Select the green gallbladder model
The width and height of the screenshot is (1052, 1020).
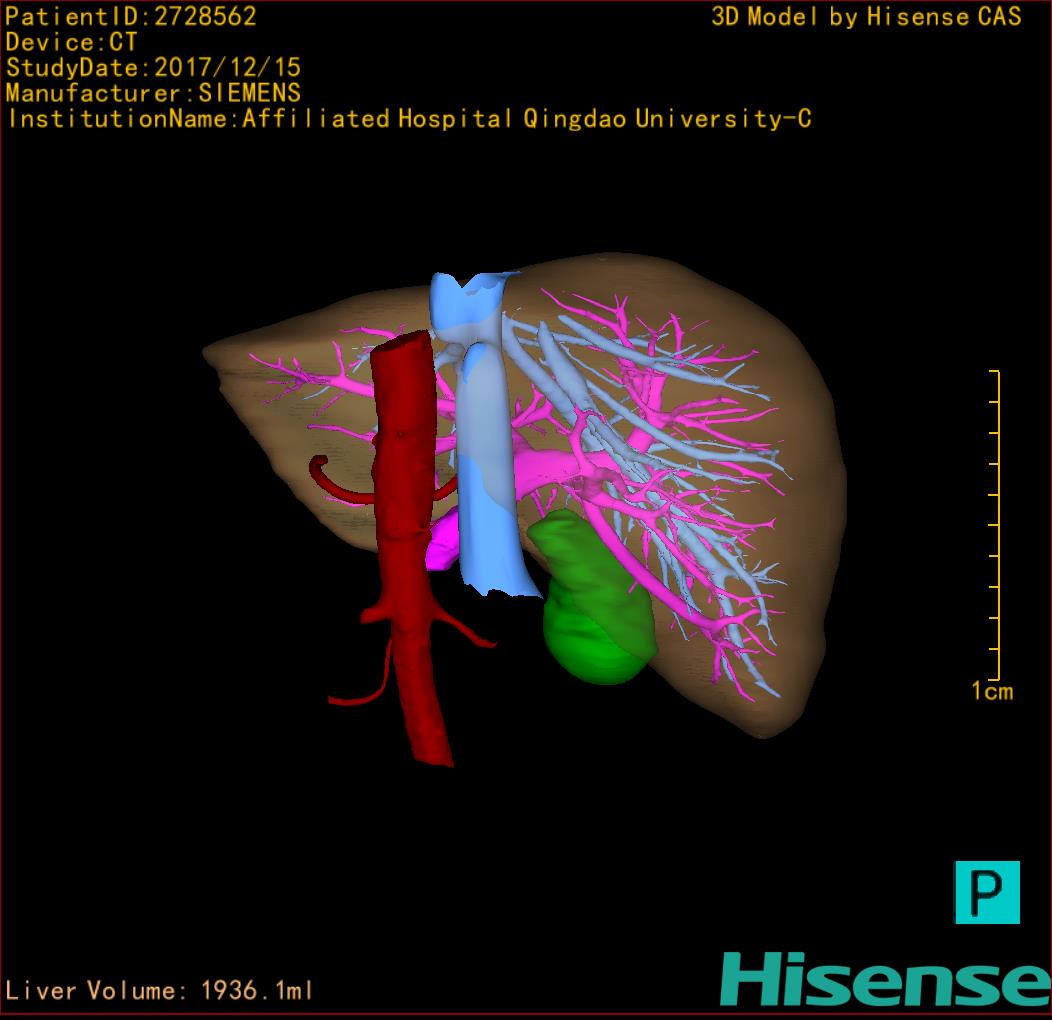click(x=593, y=597)
